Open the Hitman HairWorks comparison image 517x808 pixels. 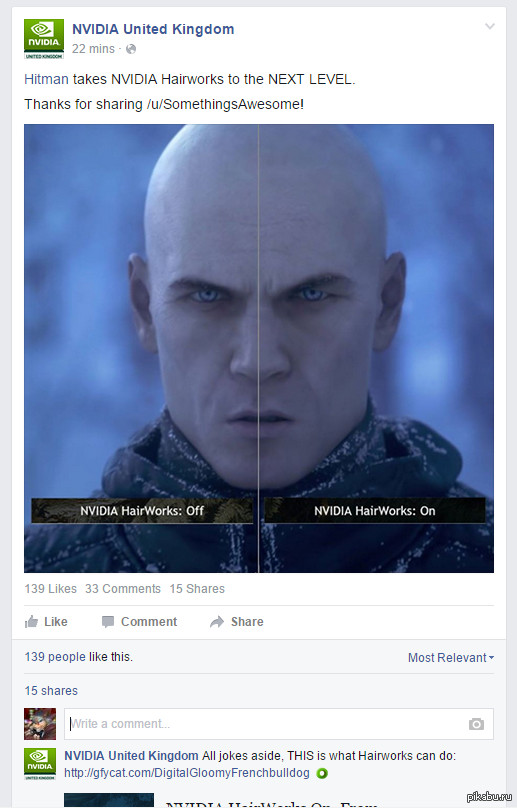tap(259, 348)
